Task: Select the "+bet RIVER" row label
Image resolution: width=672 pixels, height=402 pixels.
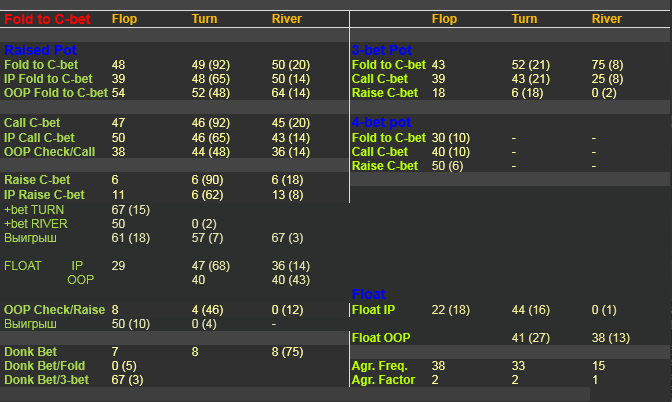Action: pyautogui.click(x=36, y=223)
